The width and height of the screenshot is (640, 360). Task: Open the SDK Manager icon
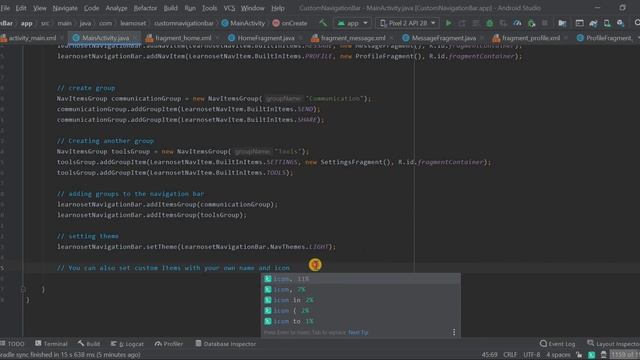tap(620, 23)
